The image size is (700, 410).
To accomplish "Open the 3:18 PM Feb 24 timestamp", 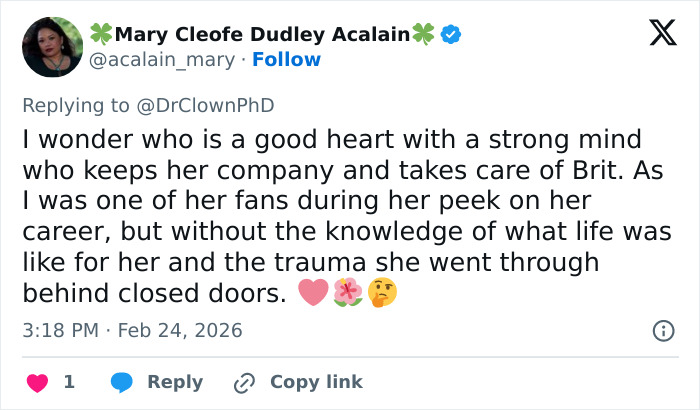I will click(132, 330).
